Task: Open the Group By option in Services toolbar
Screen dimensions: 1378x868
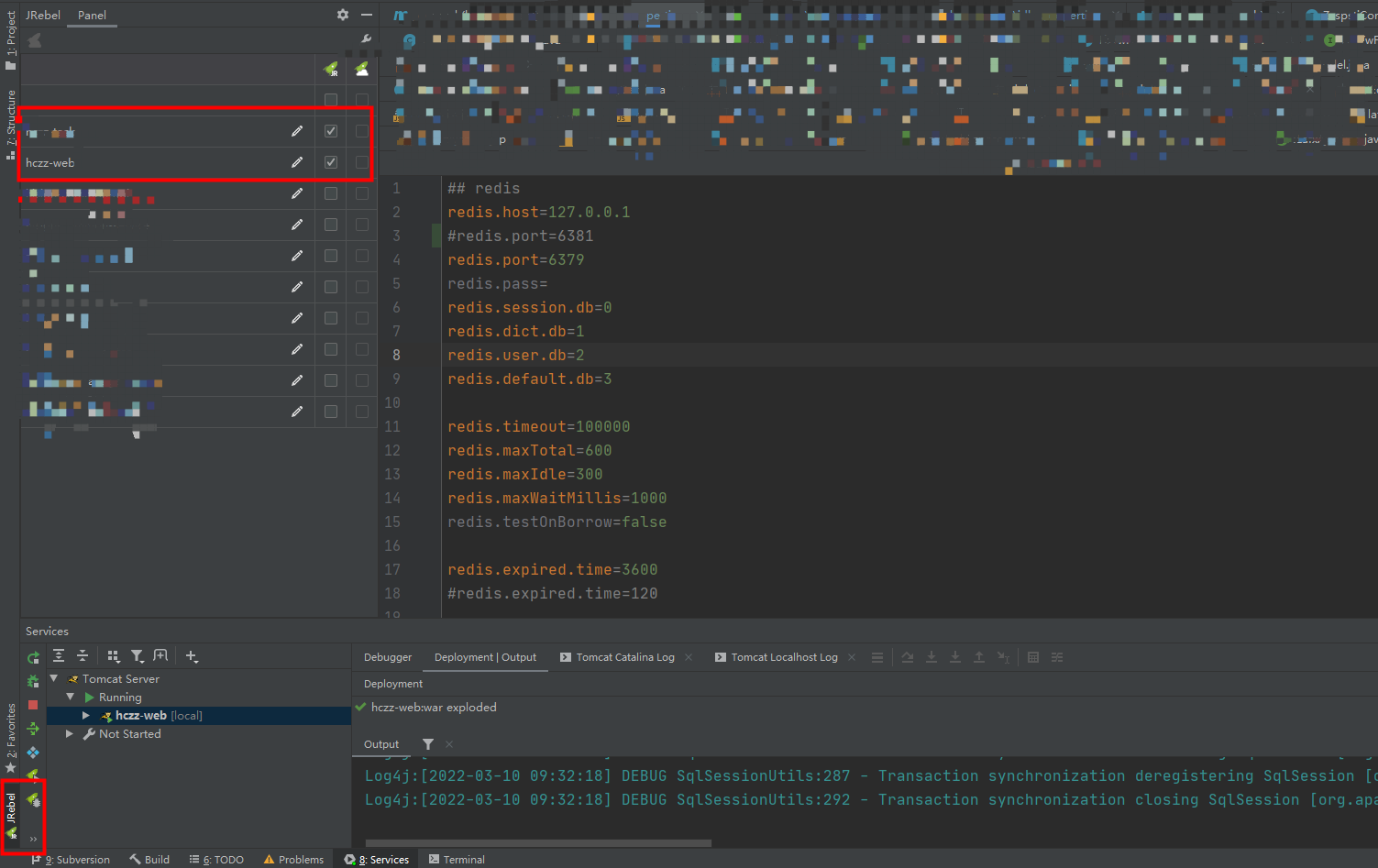Action: (114, 655)
